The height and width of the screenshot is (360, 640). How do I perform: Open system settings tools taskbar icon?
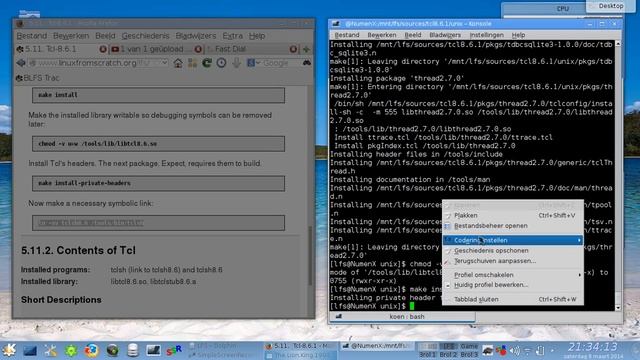point(51,350)
